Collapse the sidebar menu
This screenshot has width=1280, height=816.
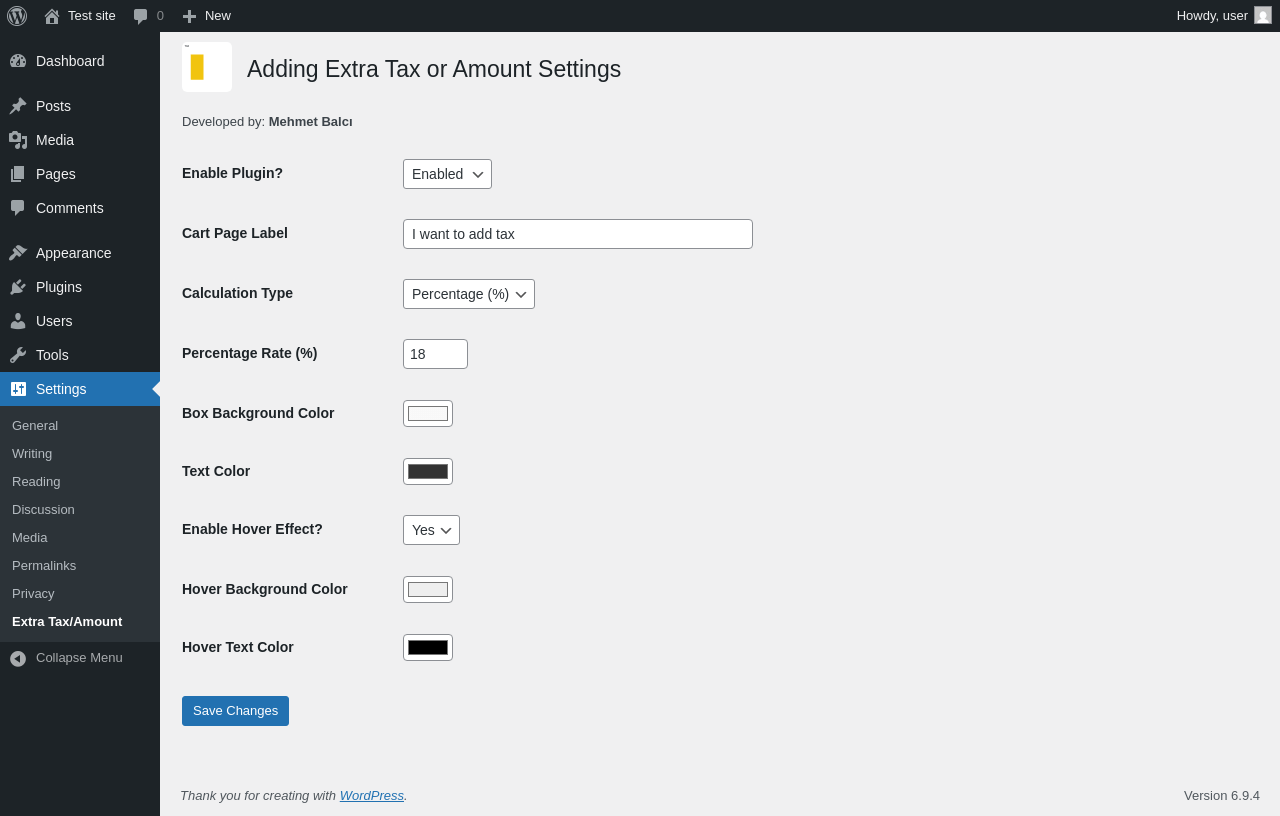[x=66, y=658]
